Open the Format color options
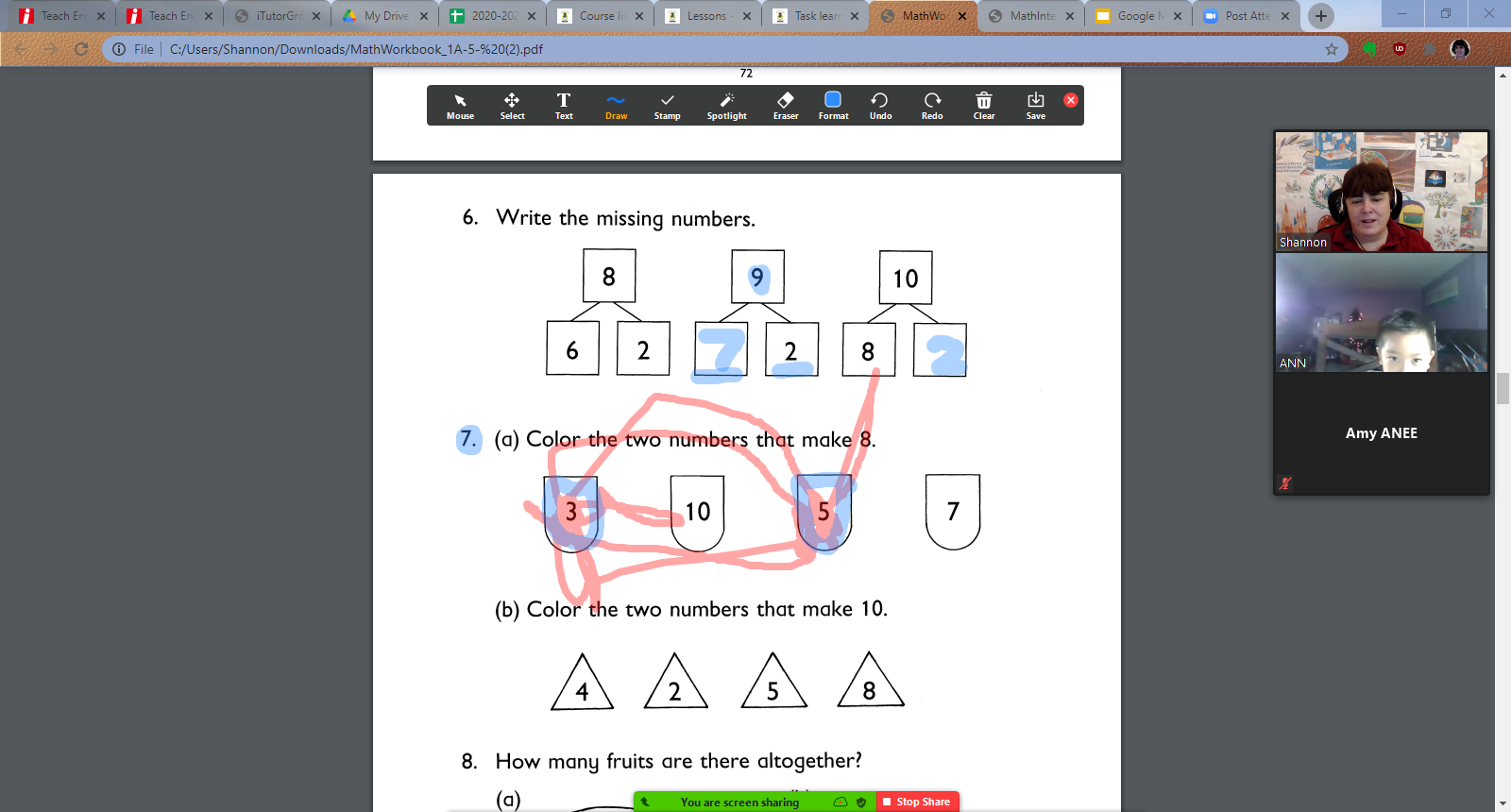1511x812 pixels. pyautogui.click(x=833, y=106)
